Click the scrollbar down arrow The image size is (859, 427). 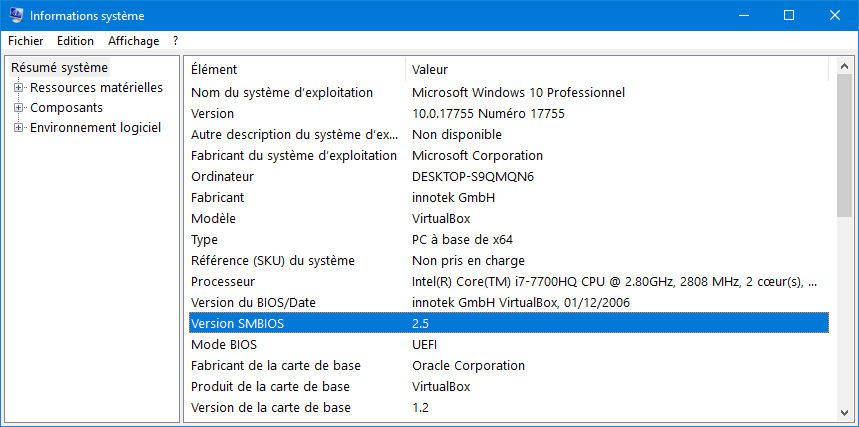coord(844,412)
